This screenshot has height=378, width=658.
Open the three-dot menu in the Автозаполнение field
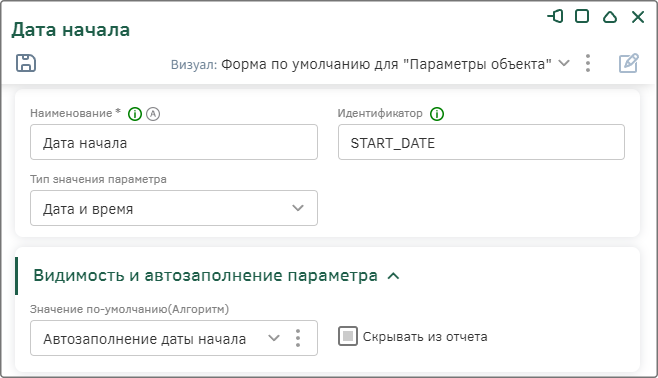point(298,338)
